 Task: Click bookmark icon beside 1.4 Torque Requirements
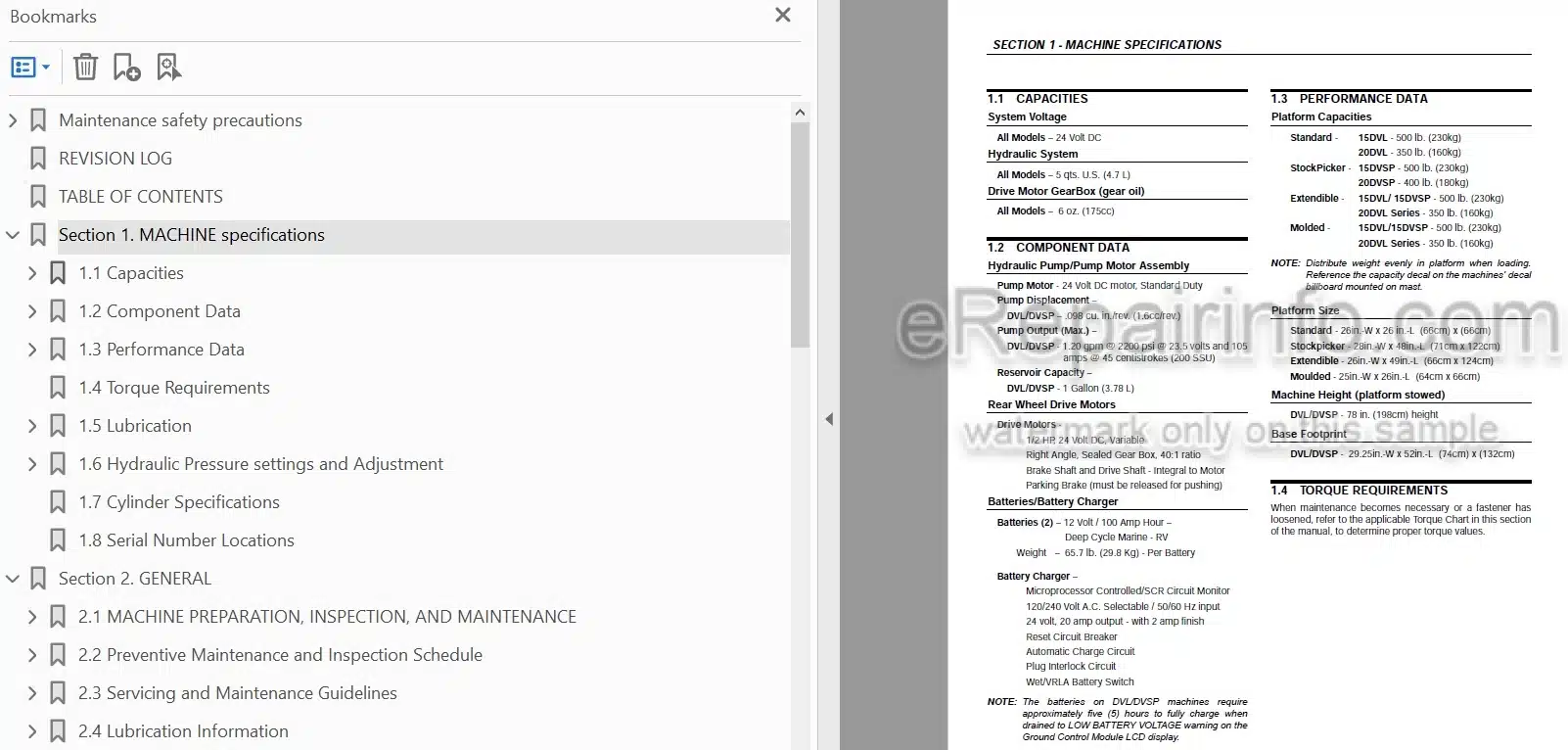pyautogui.click(x=58, y=388)
